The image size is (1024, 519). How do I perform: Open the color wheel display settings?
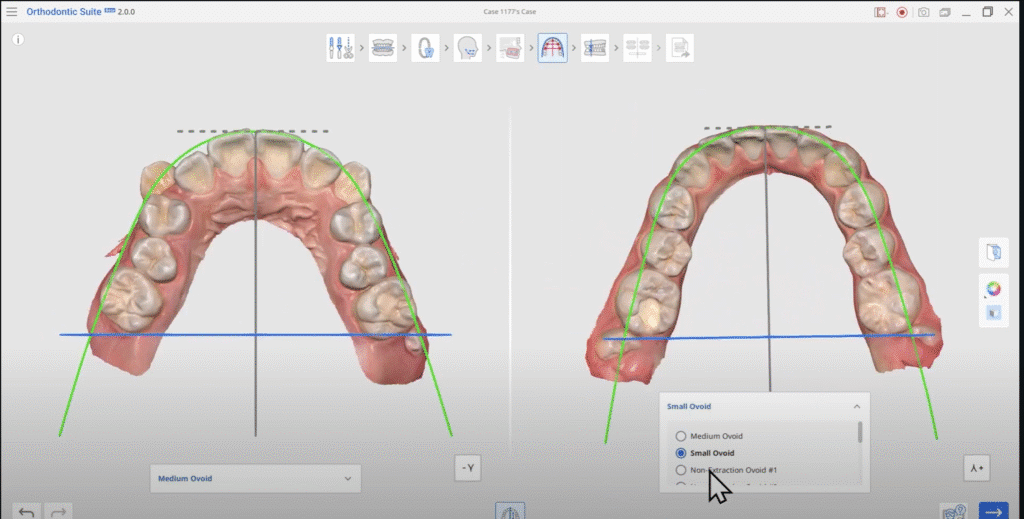tap(993, 289)
